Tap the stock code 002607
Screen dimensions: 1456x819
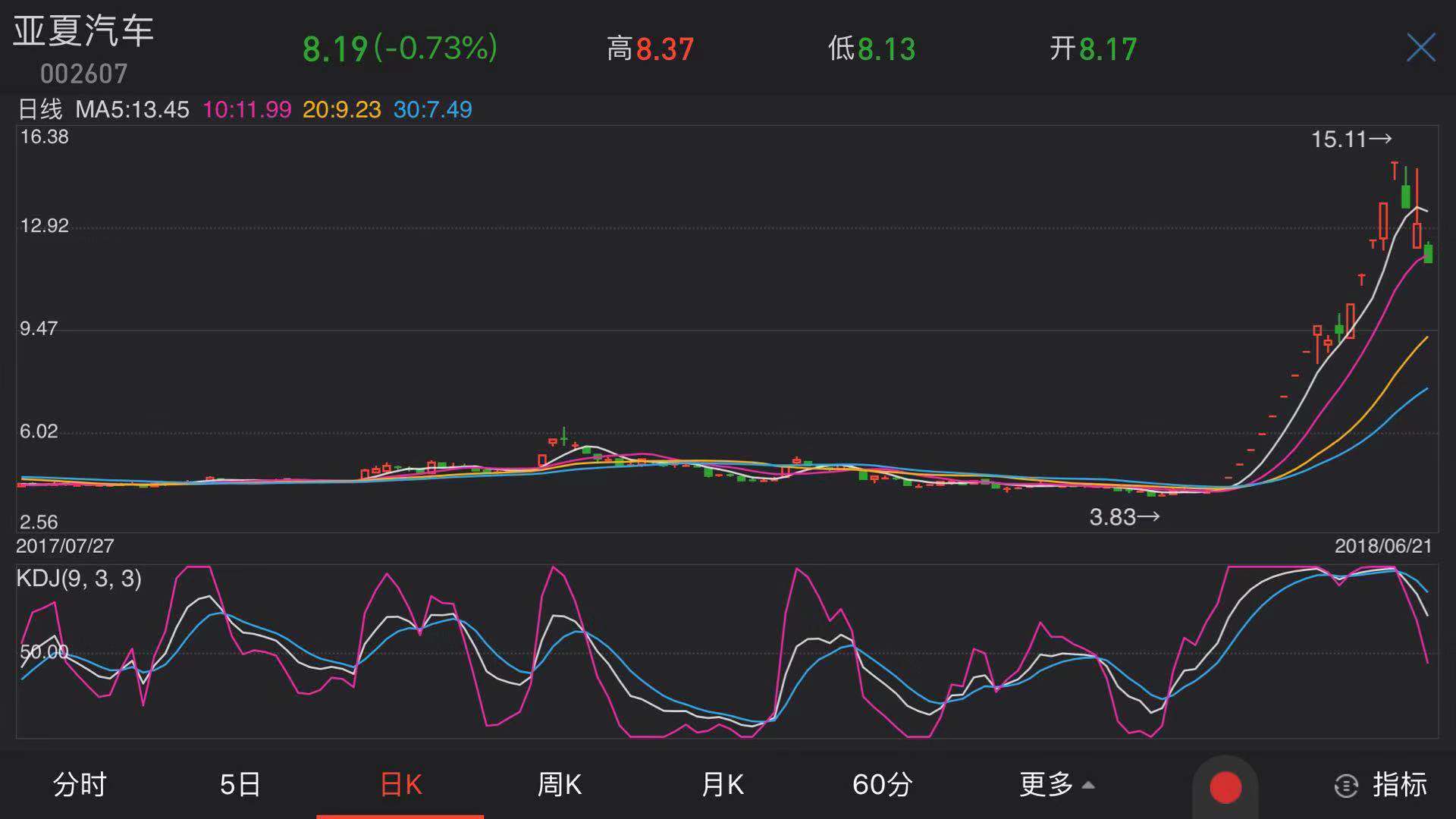coord(83,74)
